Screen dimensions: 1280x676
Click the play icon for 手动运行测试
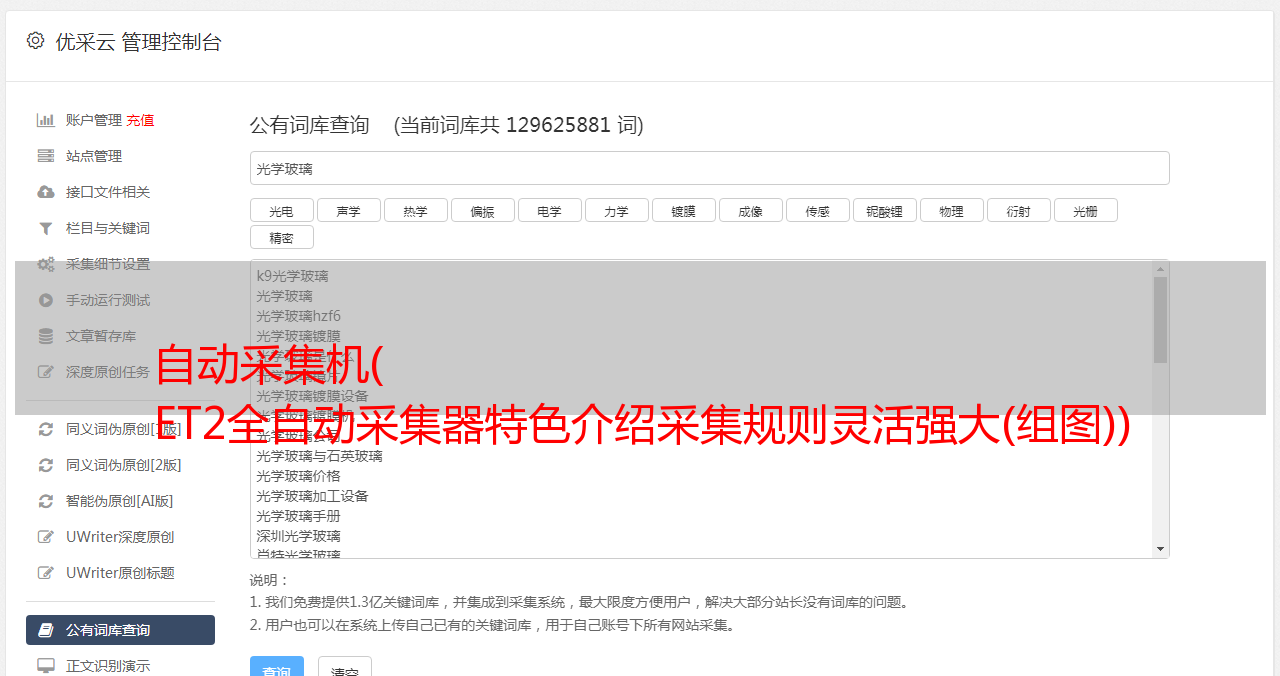46,300
